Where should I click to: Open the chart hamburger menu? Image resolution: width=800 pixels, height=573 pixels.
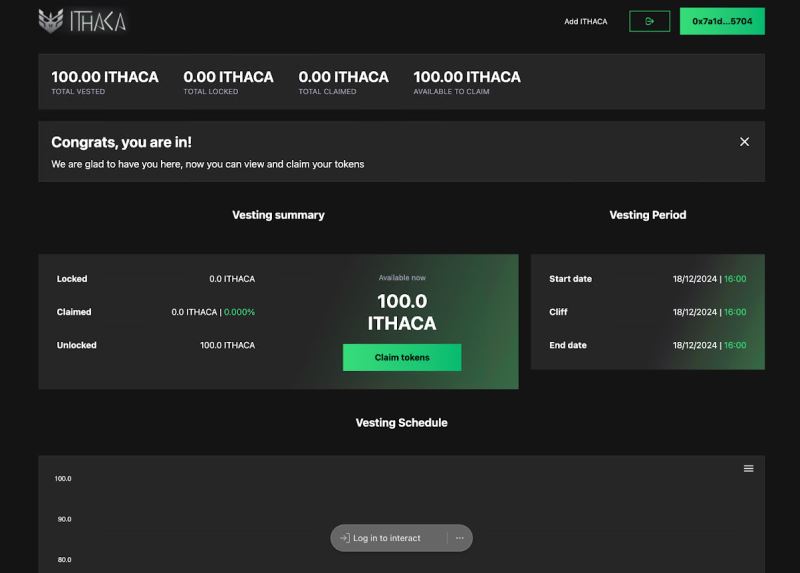point(748,468)
